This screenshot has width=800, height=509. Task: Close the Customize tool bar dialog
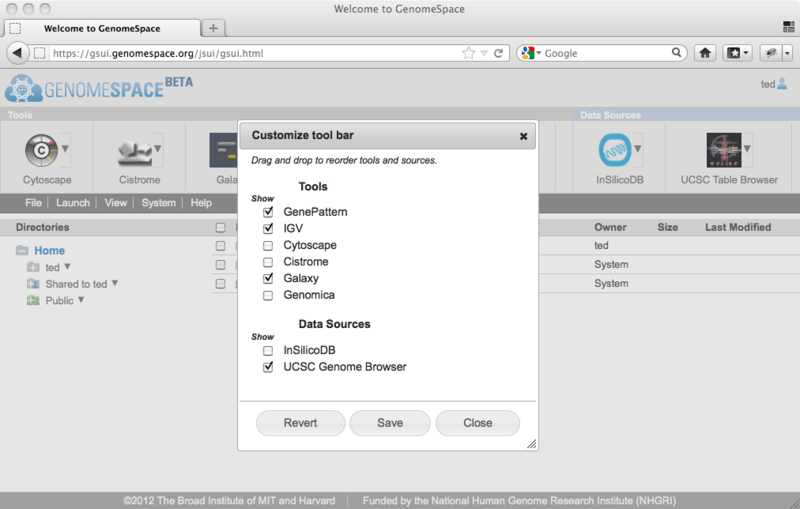[x=523, y=136]
